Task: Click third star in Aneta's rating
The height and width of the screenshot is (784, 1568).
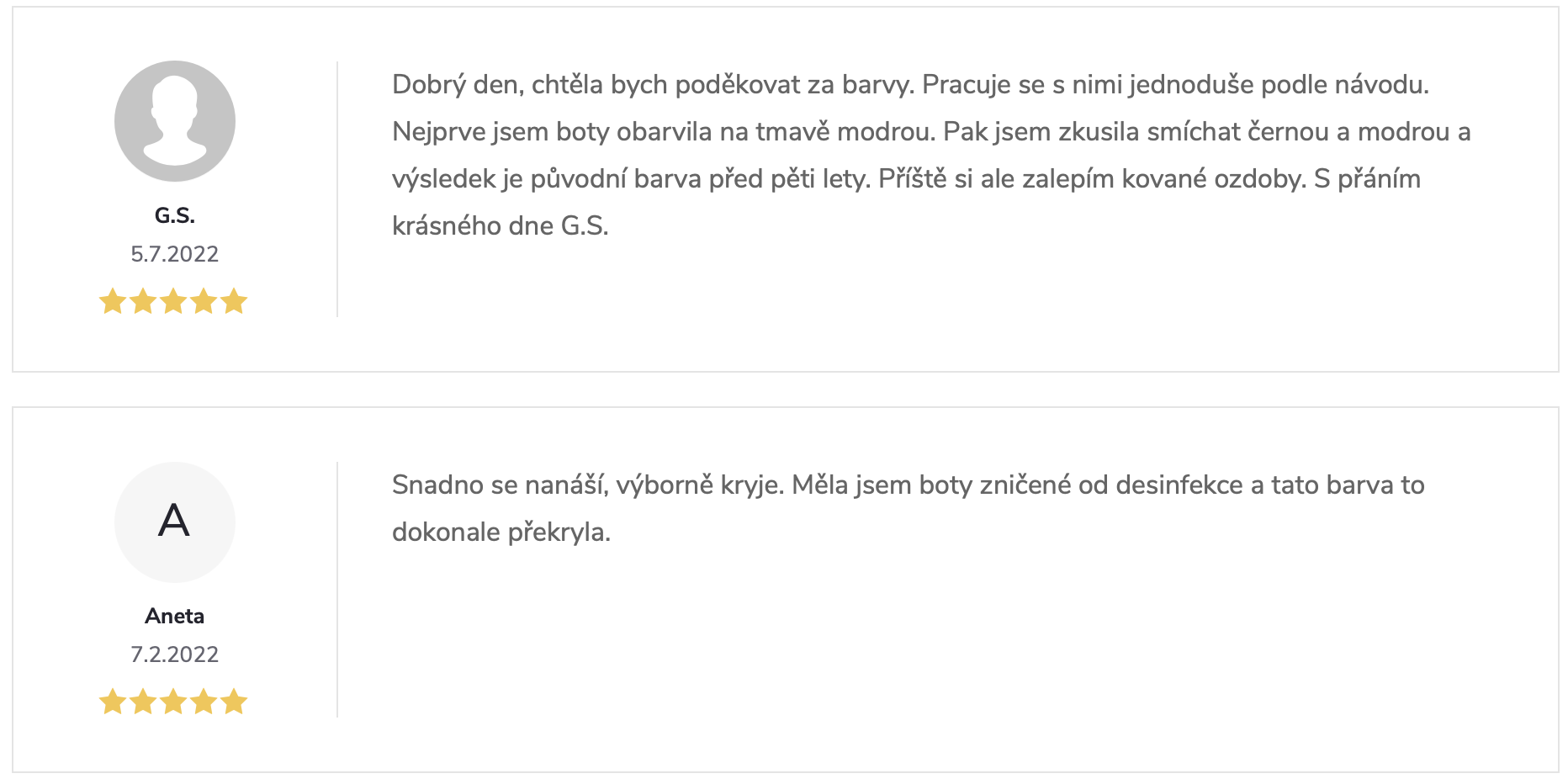Action: coord(173,702)
